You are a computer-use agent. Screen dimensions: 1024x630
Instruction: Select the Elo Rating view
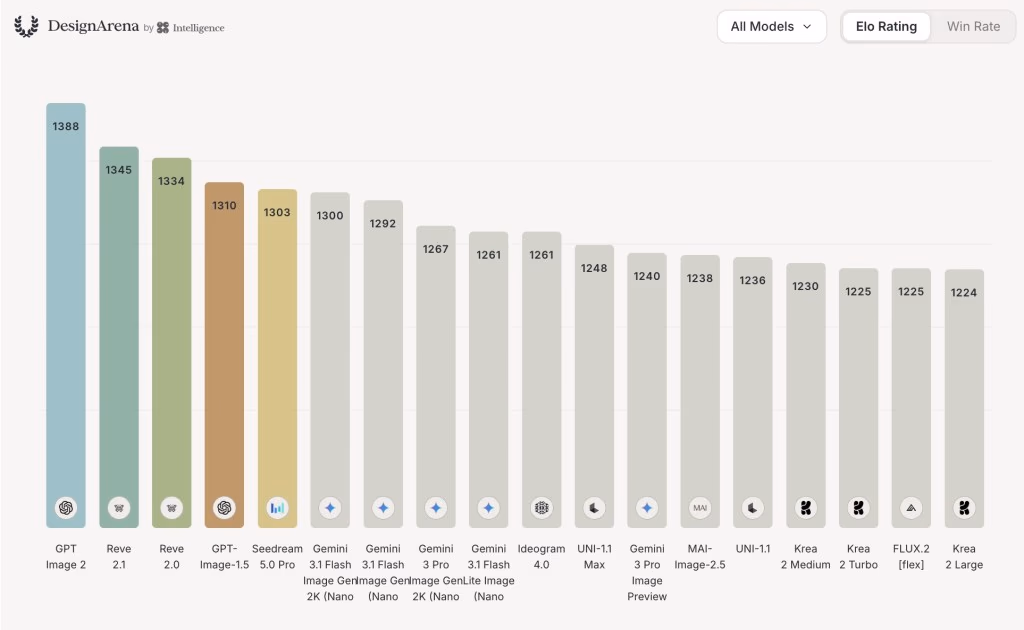coord(886,27)
